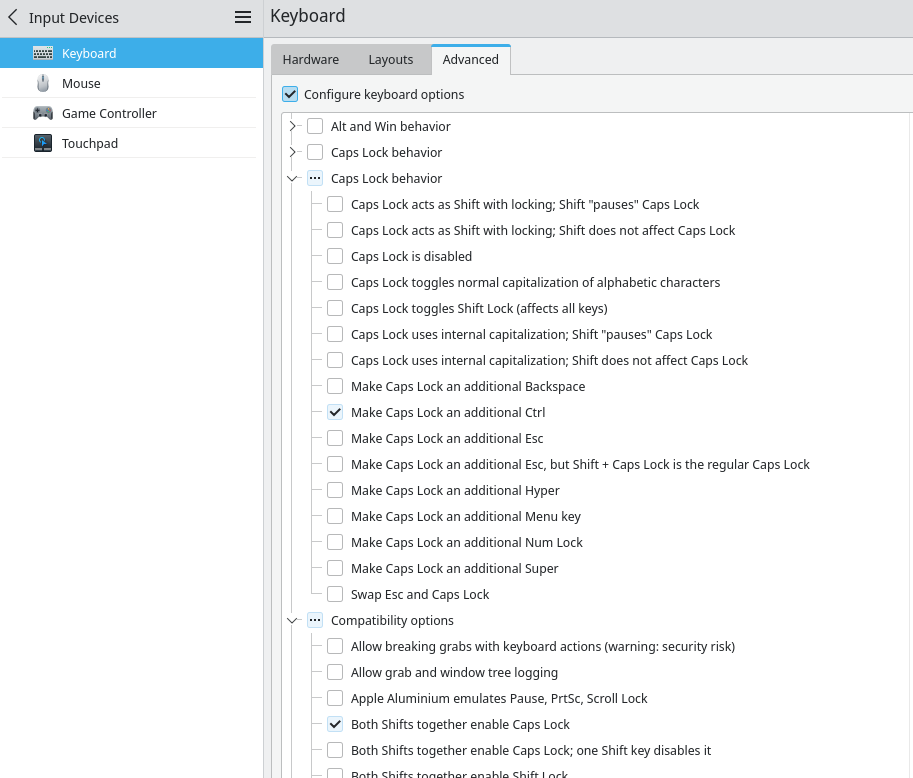The height and width of the screenshot is (778, 913).
Task: Check Caps Lock toggles Shift Lock option
Action: 335,308
